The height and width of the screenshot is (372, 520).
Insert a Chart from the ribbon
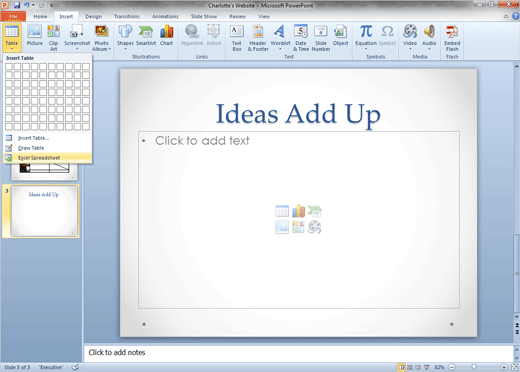[x=166, y=36]
